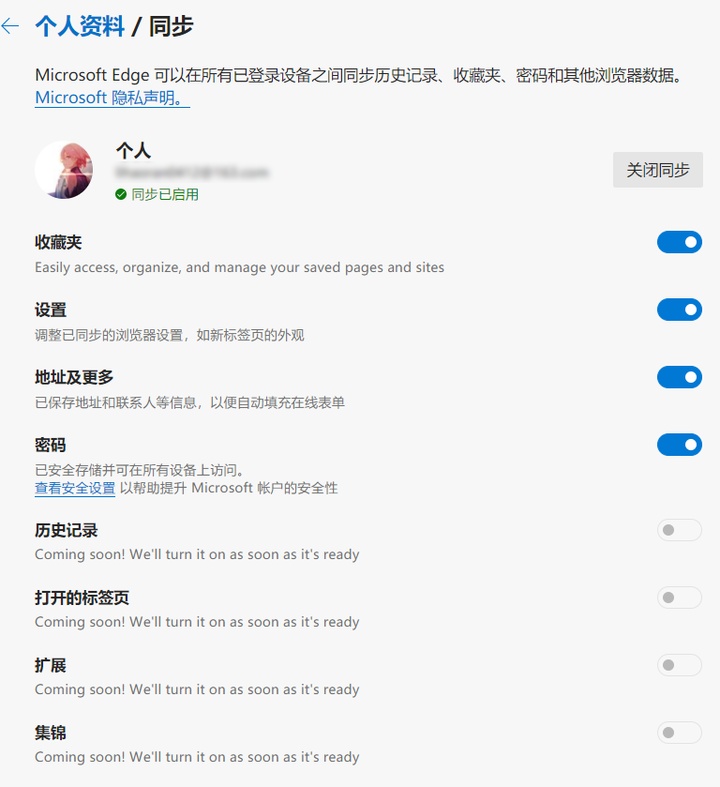Open the 查看安全设置 link
The width and height of the screenshot is (720, 787).
pos(75,488)
